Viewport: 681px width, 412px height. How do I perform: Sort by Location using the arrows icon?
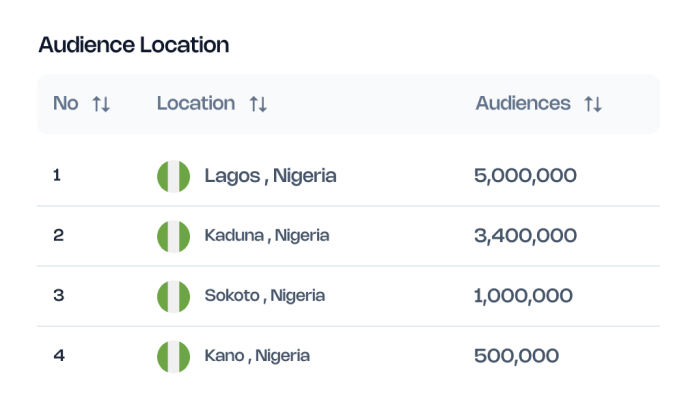[x=258, y=104]
